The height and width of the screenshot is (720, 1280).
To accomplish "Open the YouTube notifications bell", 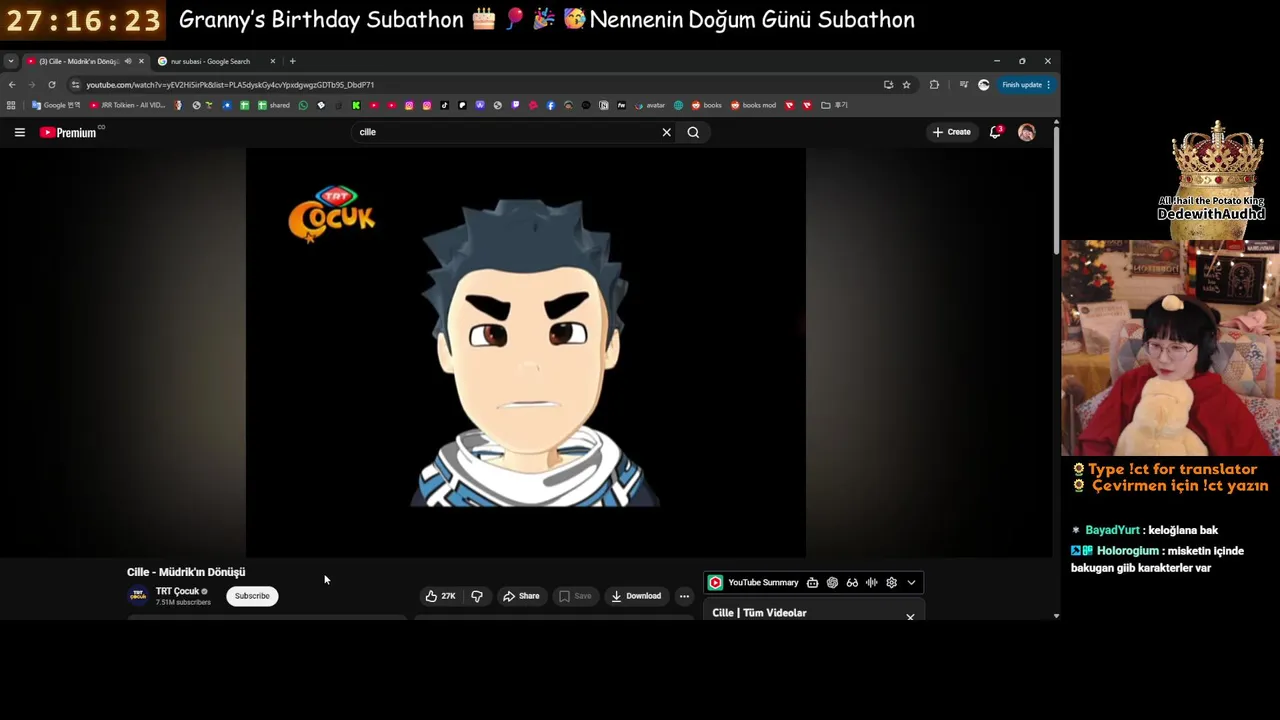I will (x=995, y=132).
